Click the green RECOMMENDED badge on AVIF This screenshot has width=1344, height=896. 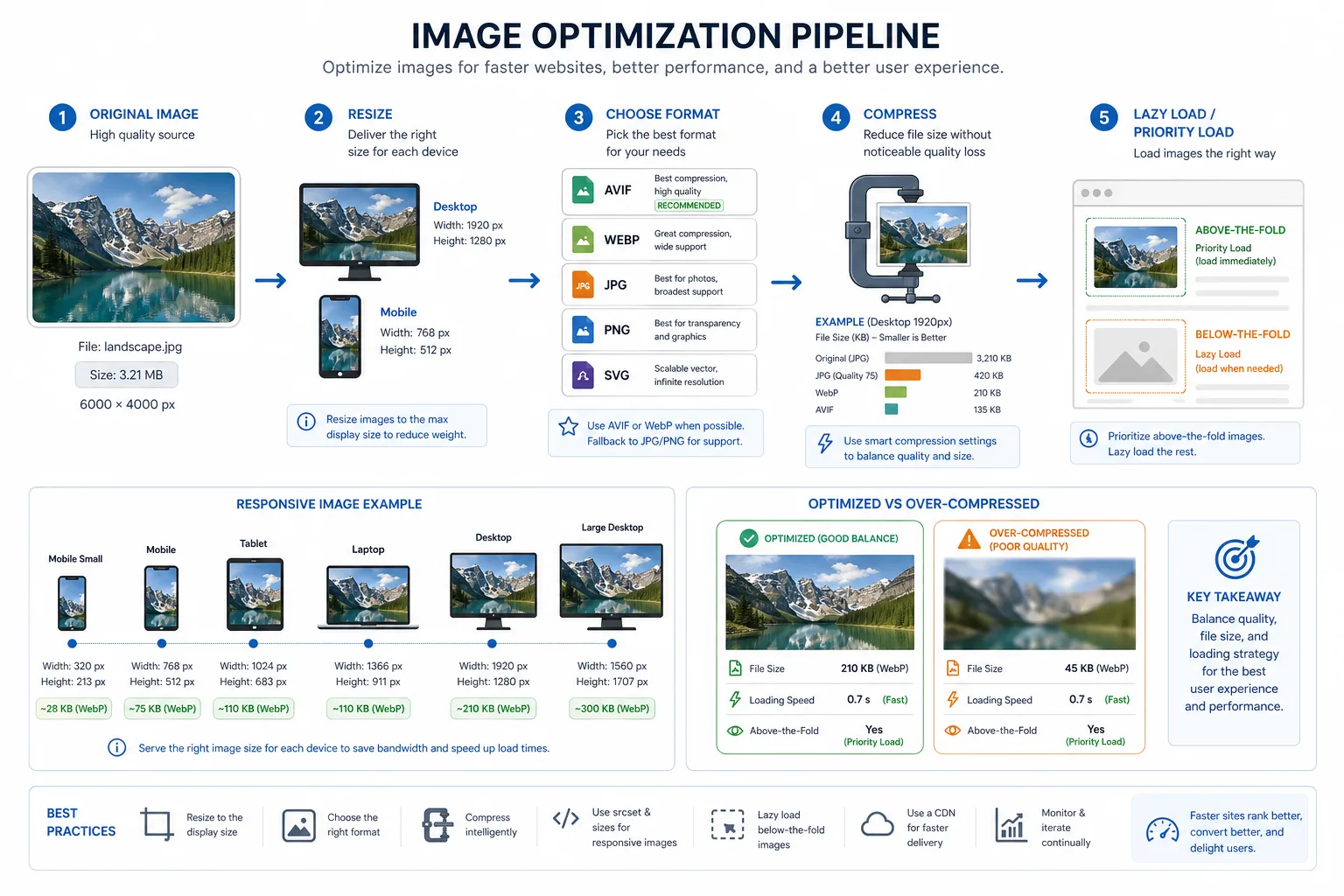(689, 206)
